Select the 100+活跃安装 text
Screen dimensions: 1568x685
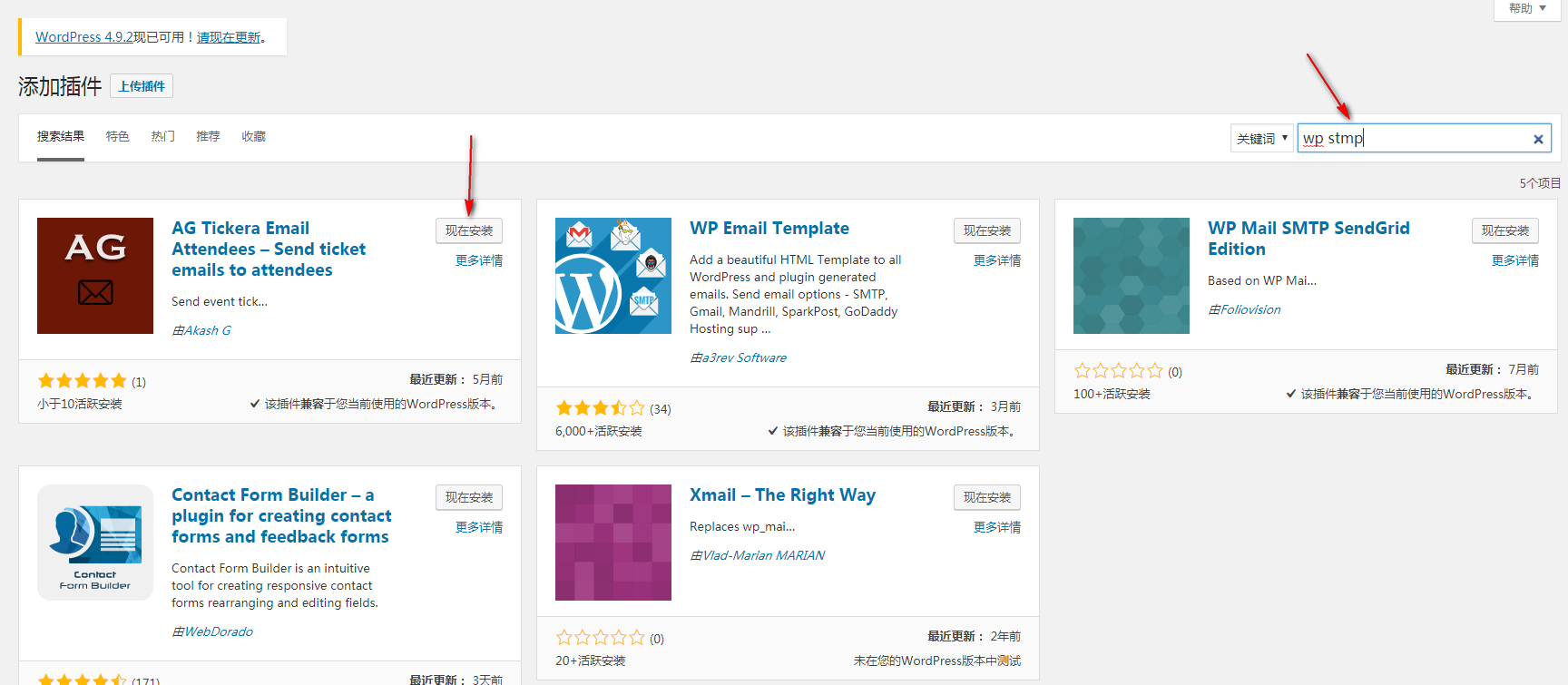tap(1112, 394)
